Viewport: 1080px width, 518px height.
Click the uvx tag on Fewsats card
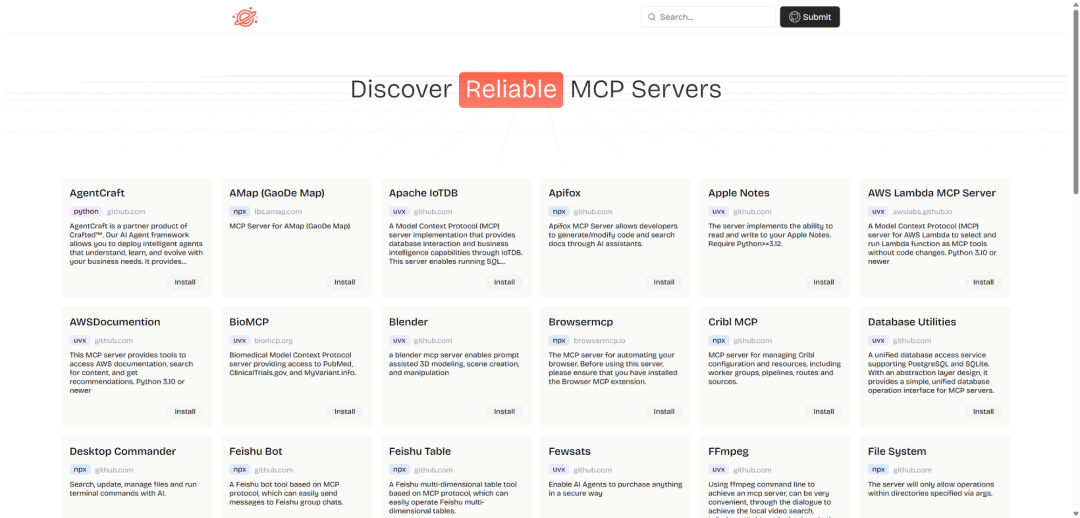(x=559, y=470)
